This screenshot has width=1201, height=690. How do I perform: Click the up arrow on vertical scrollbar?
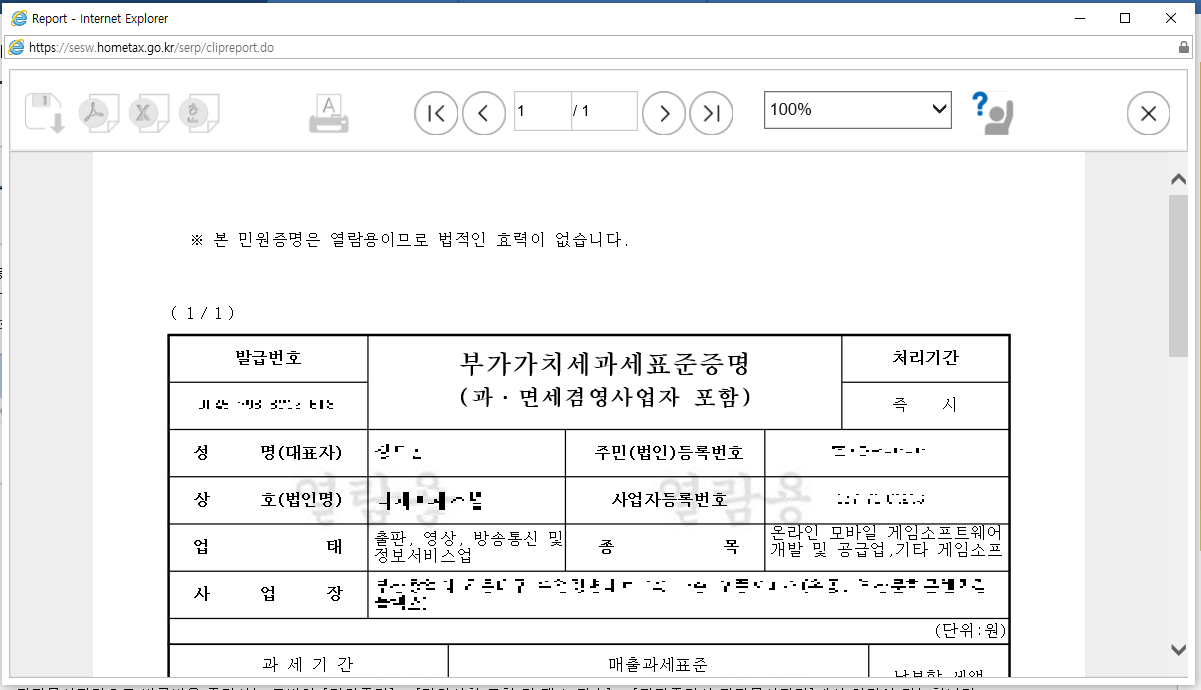[1178, 180]
